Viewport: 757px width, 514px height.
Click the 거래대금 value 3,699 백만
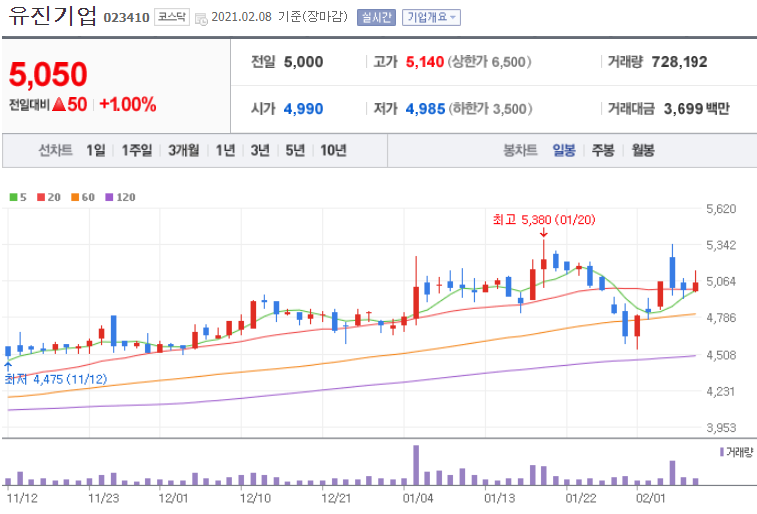pyautogui.click(x=697, y=109)
